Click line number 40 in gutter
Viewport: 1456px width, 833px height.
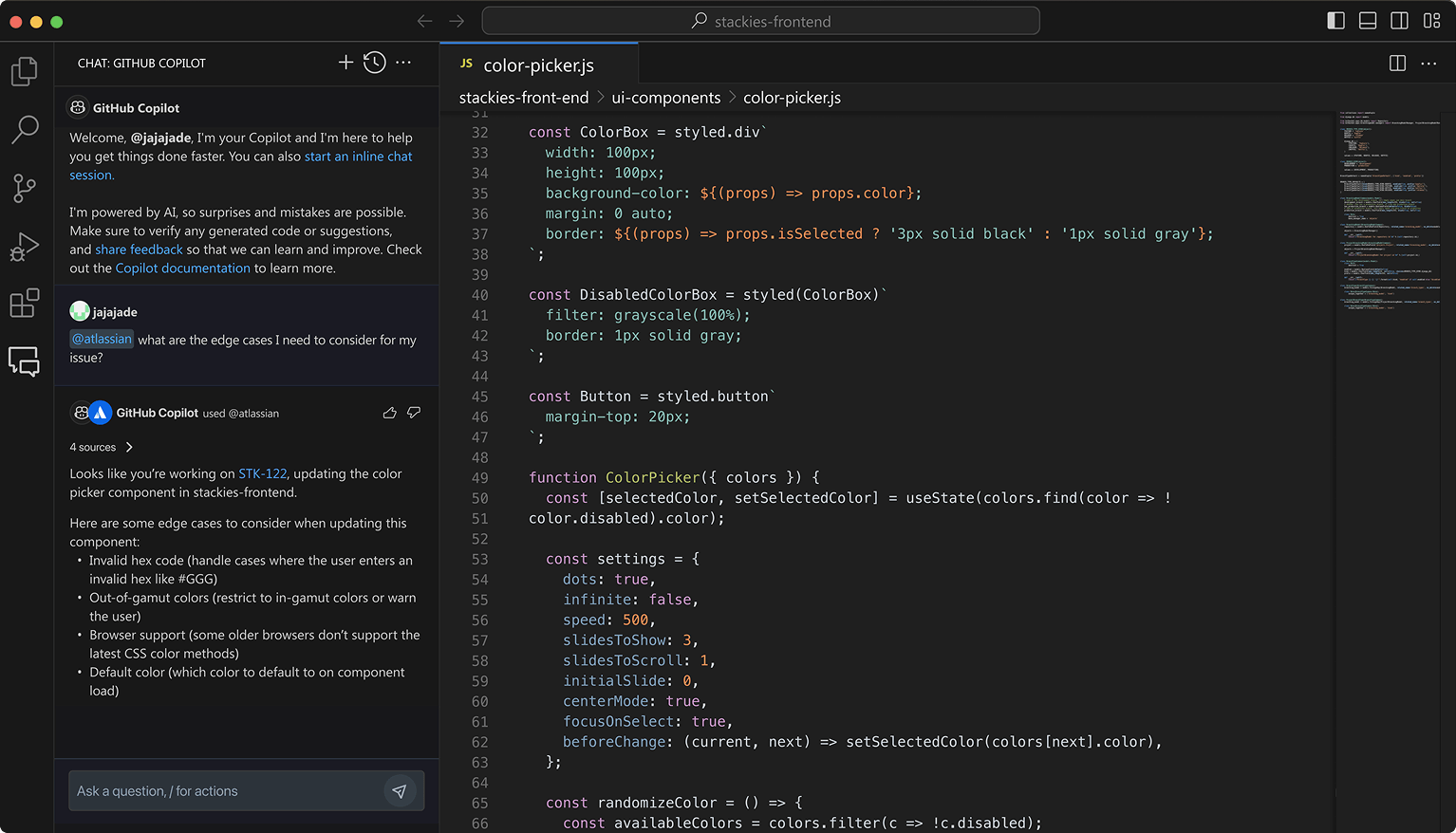coord(480,295)
